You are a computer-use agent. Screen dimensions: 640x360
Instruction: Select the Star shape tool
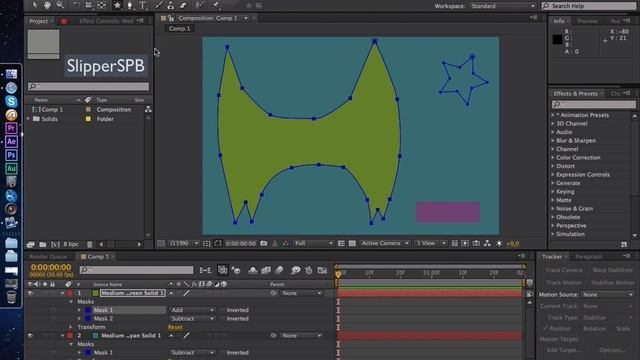pos(117,5)
